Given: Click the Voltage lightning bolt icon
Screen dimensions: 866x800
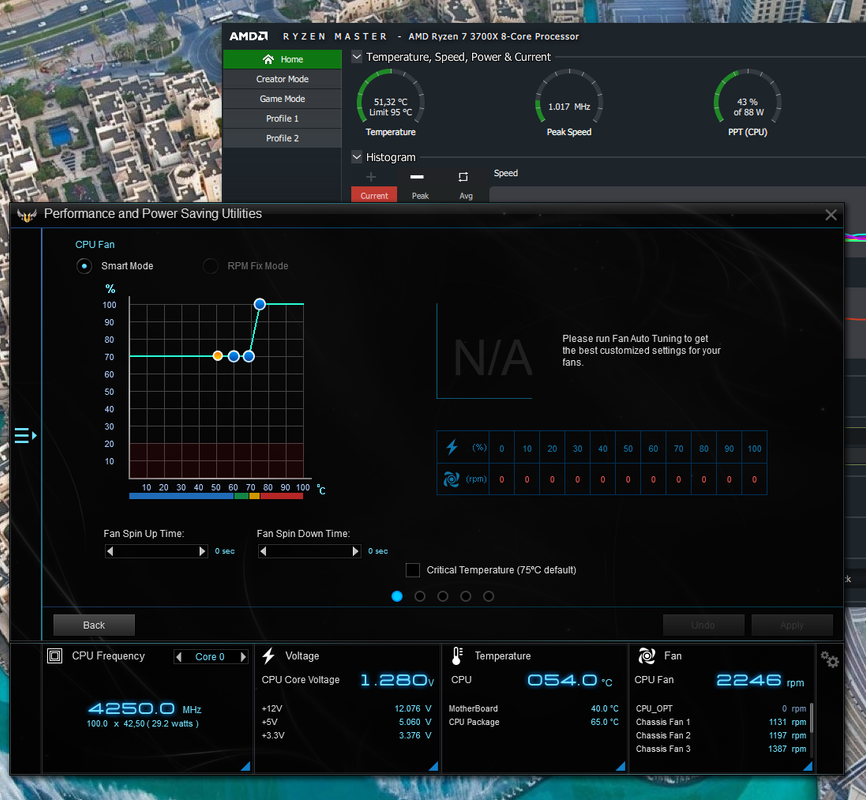Looking at the screenshot, I should [x=269, y=656].
